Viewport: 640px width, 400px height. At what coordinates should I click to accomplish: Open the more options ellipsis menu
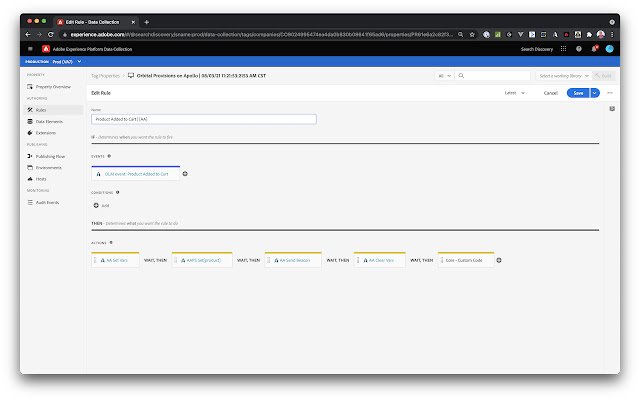pyautogui.click(x=610, y=93)
